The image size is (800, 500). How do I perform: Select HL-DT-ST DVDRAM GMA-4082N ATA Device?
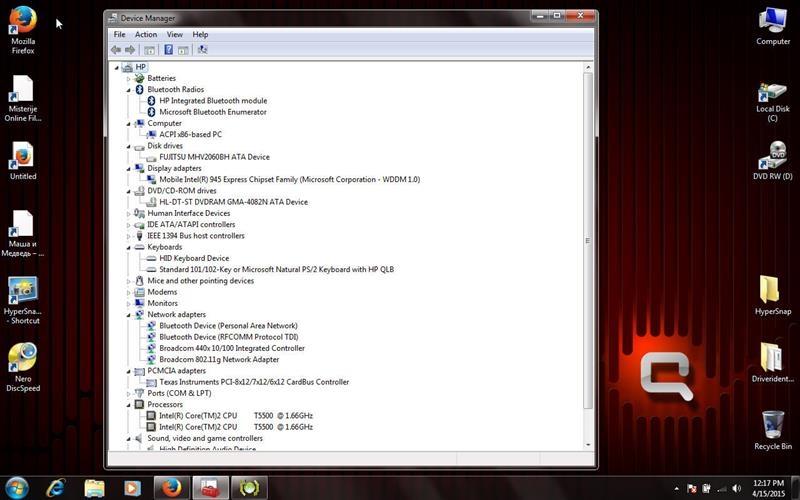[x=234, y=202]
